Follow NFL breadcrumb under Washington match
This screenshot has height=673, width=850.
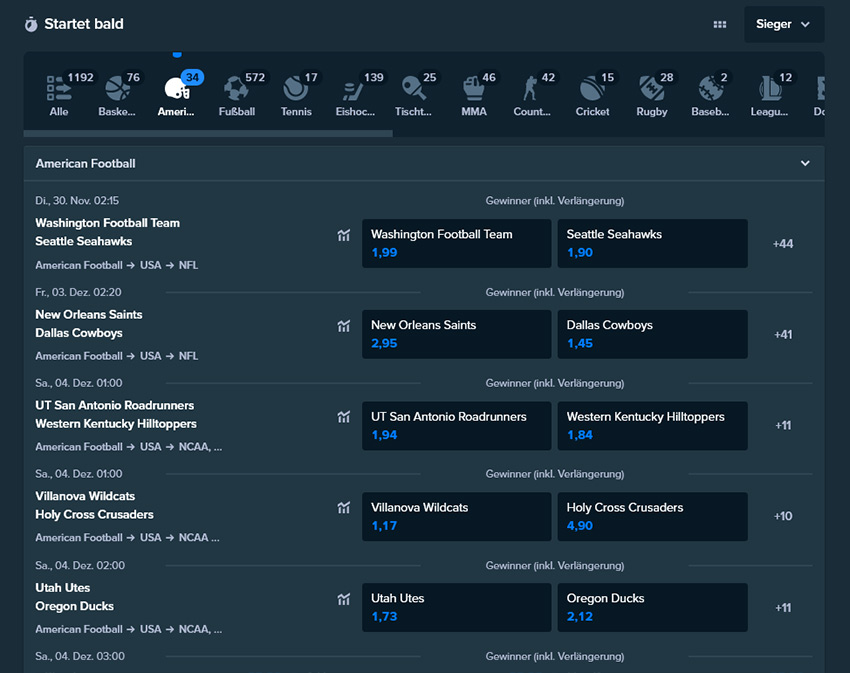(x=188, y=265)
